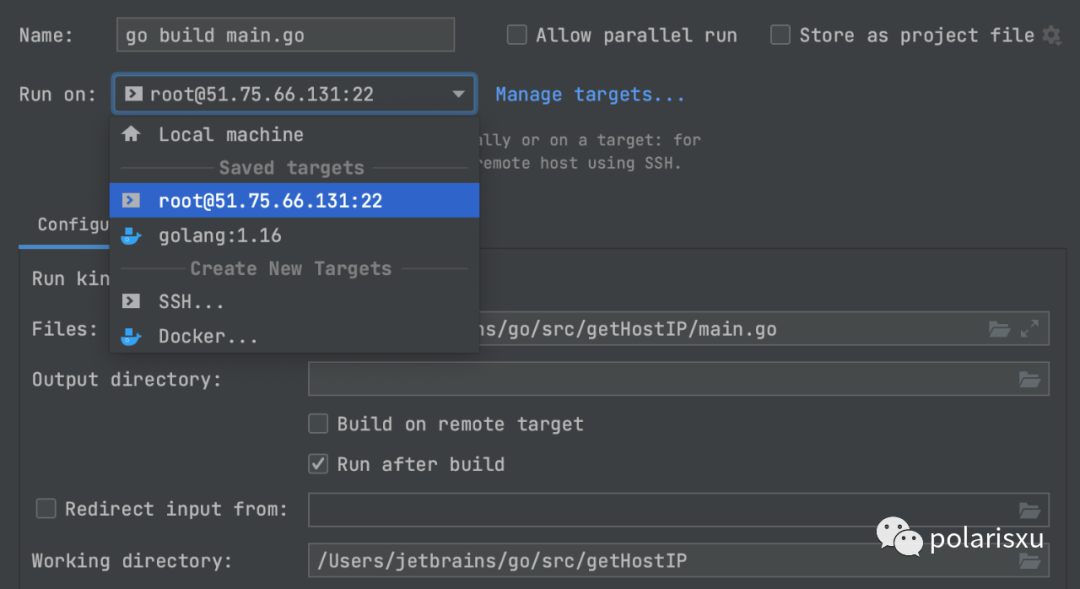Screen dimensions: 1080x589
Task: Click the expand arrows icon in Files field
Action: pos(1030,329)
